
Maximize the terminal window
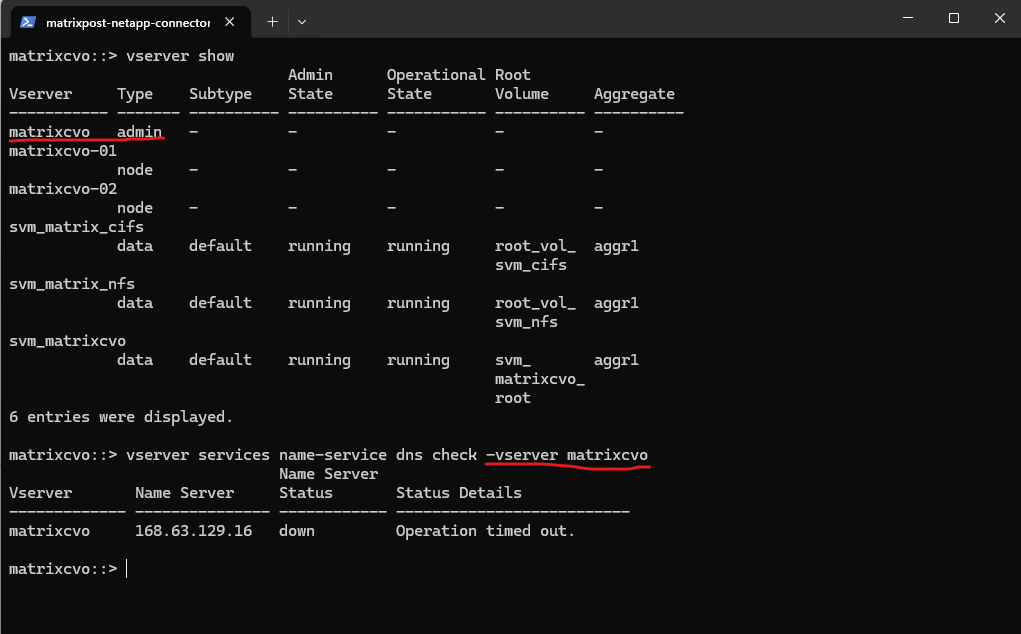[x=953, y=18]
